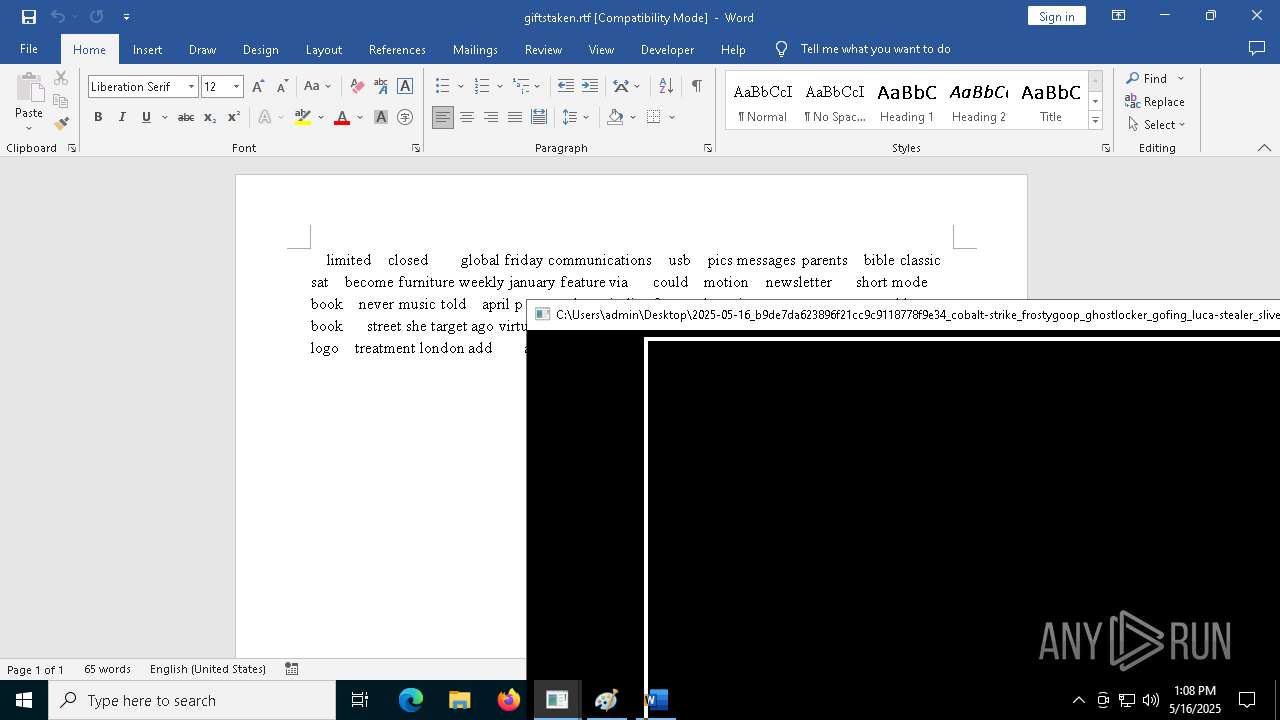1280x720 pixels.
Task: Click the Cut scissors icon
Action: point(61,78)
